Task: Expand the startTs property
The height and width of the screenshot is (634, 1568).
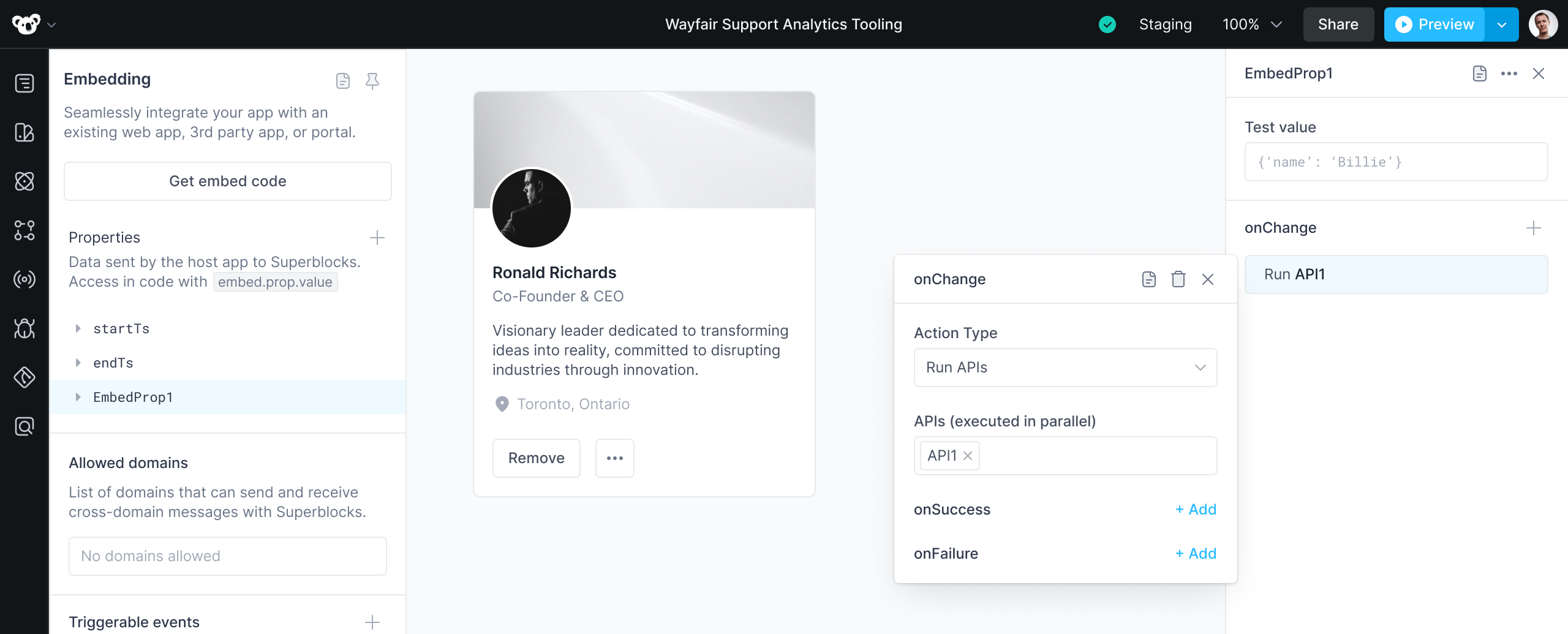Action: pos(78,328)
